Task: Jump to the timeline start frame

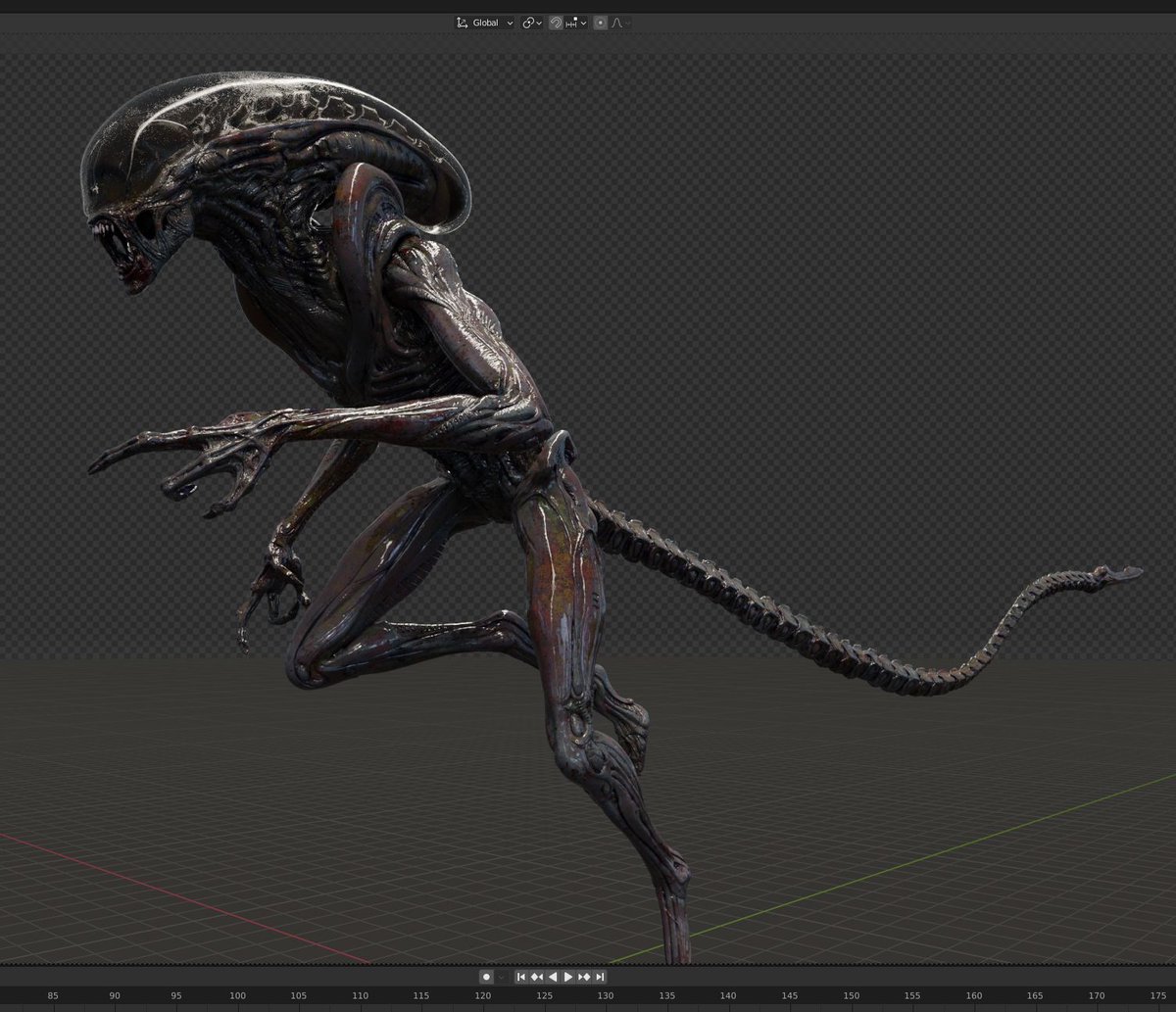Action: click(521, 977)
